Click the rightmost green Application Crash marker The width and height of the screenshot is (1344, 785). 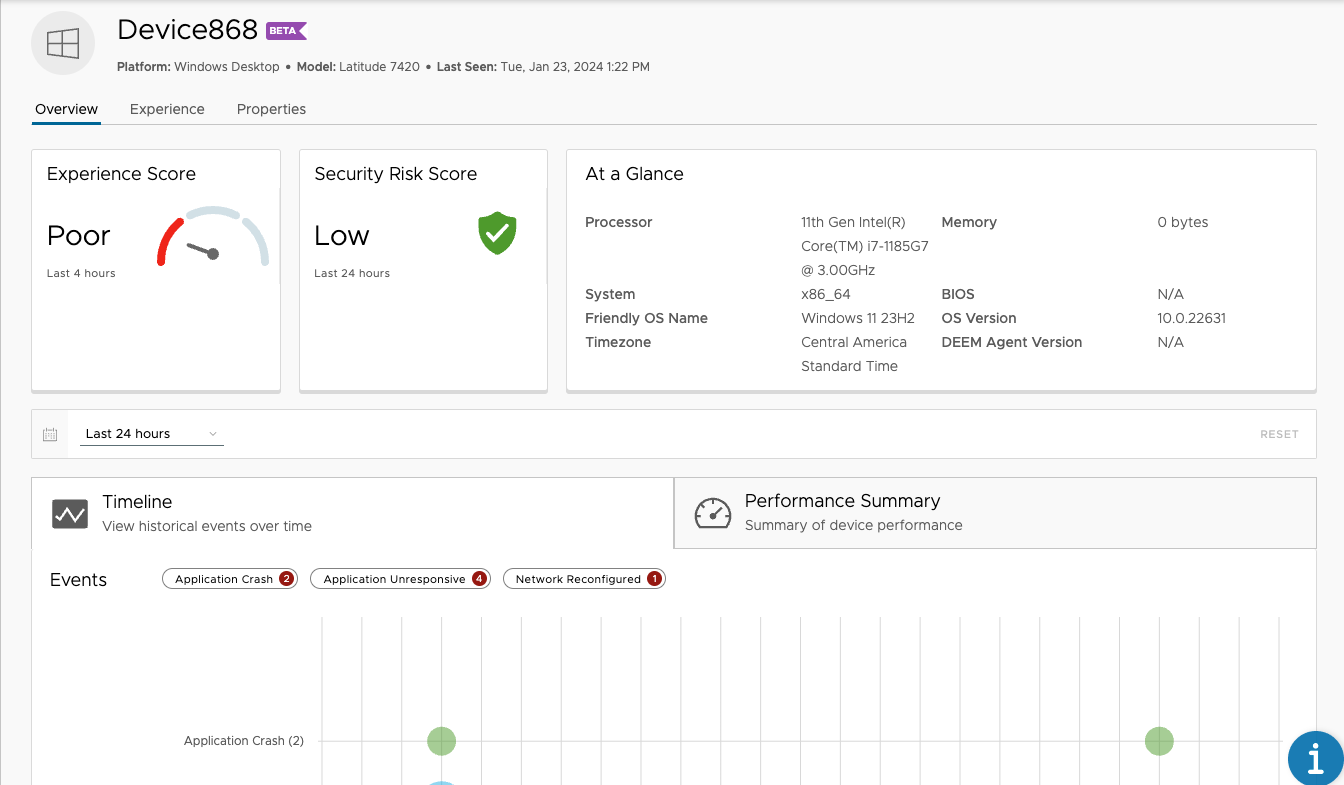[1159, 741]
